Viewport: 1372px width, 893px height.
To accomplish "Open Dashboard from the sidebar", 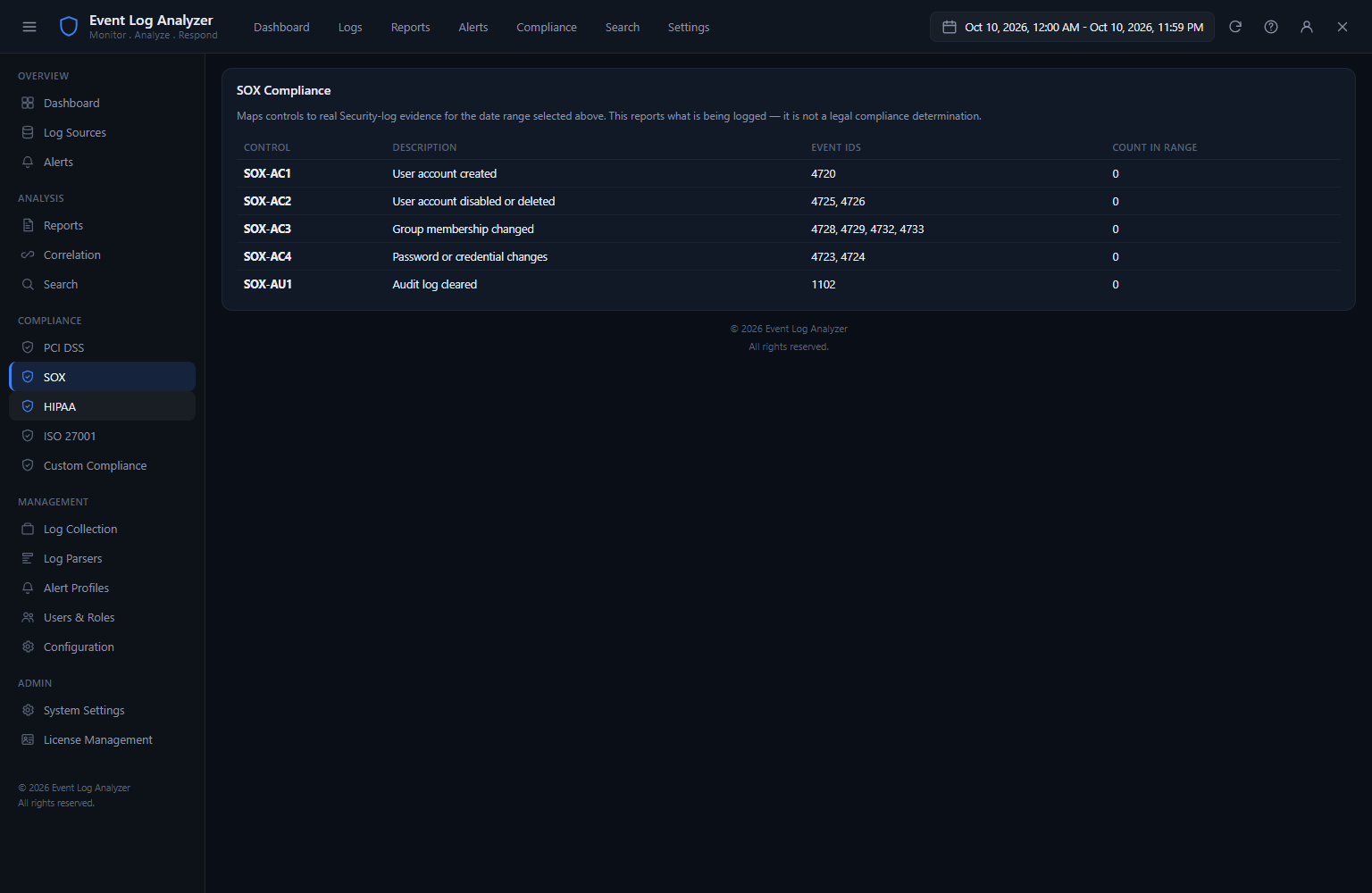I will click(102, 103).
